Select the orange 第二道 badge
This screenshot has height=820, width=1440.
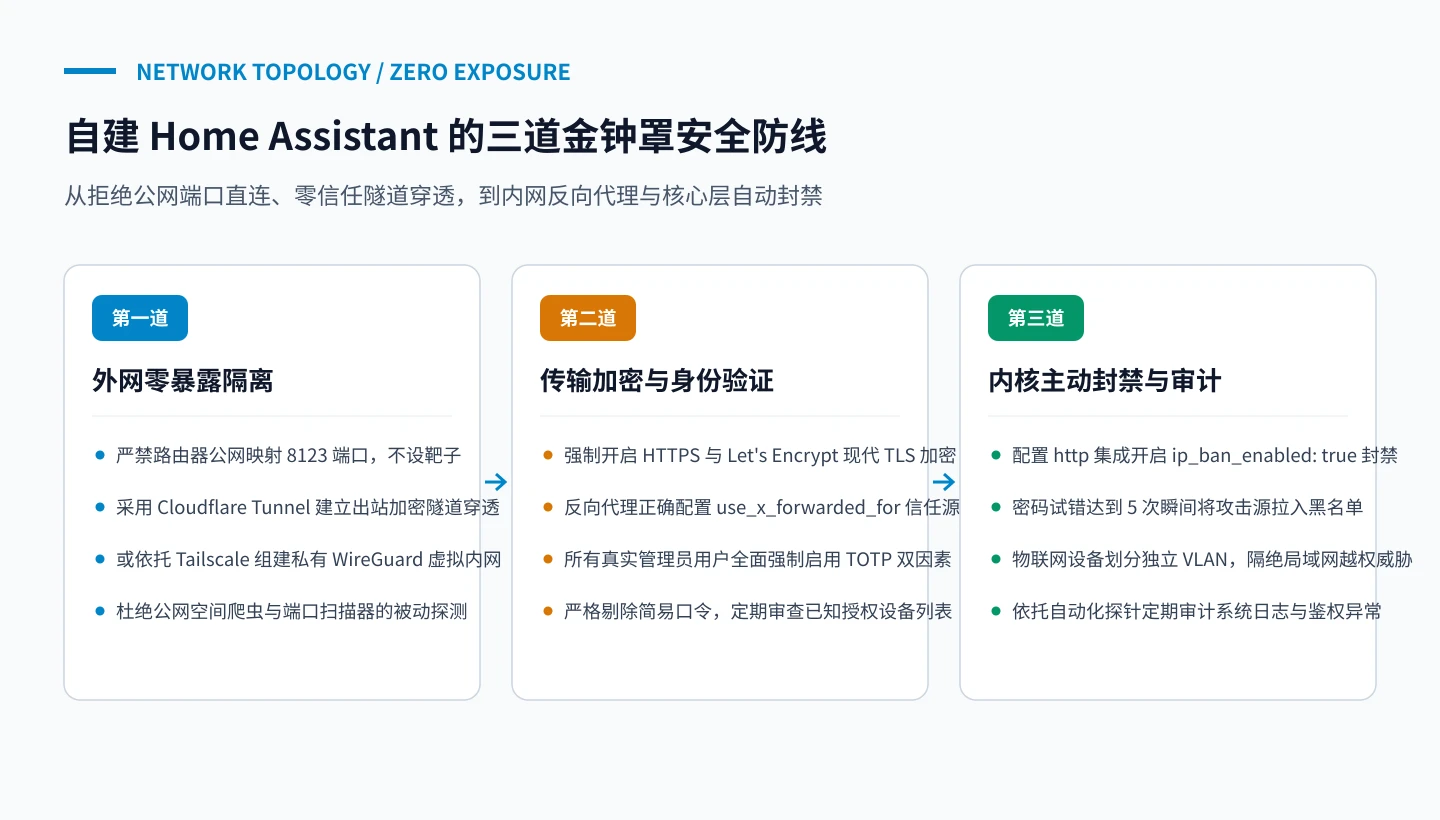tap(588, 318)
